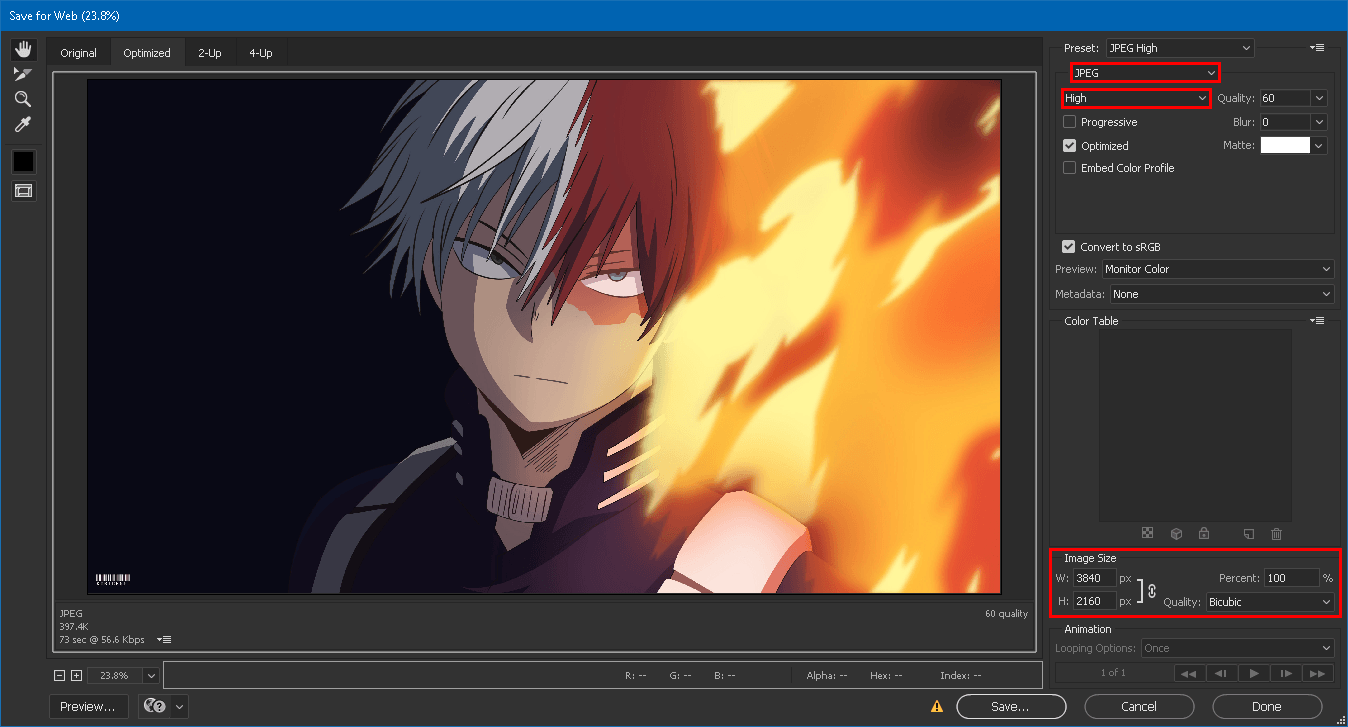Viewport: 1348px width, 727px height.
Task: Select the Hand tool
Action: (23, 50)
